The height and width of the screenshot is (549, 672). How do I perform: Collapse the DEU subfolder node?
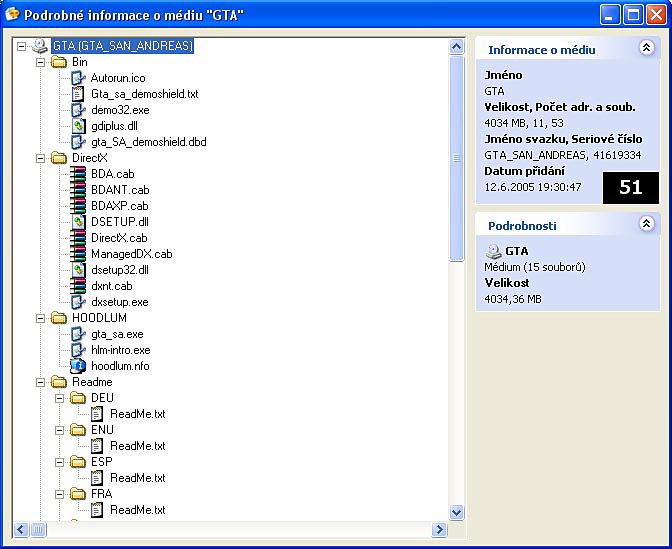pyautogui.click(x=60, y=398)
